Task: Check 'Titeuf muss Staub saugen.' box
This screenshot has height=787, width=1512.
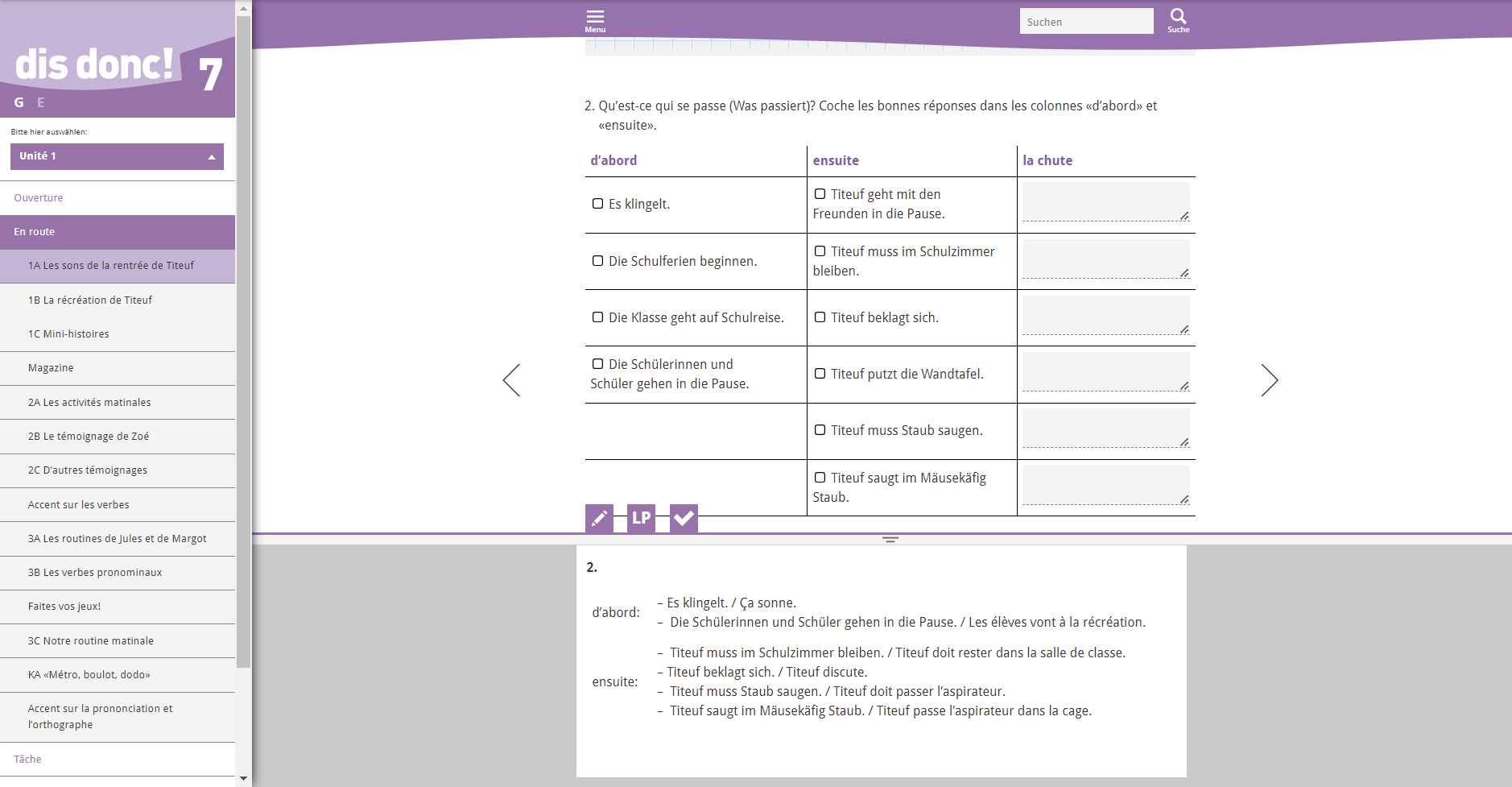Action: point(820,430)
